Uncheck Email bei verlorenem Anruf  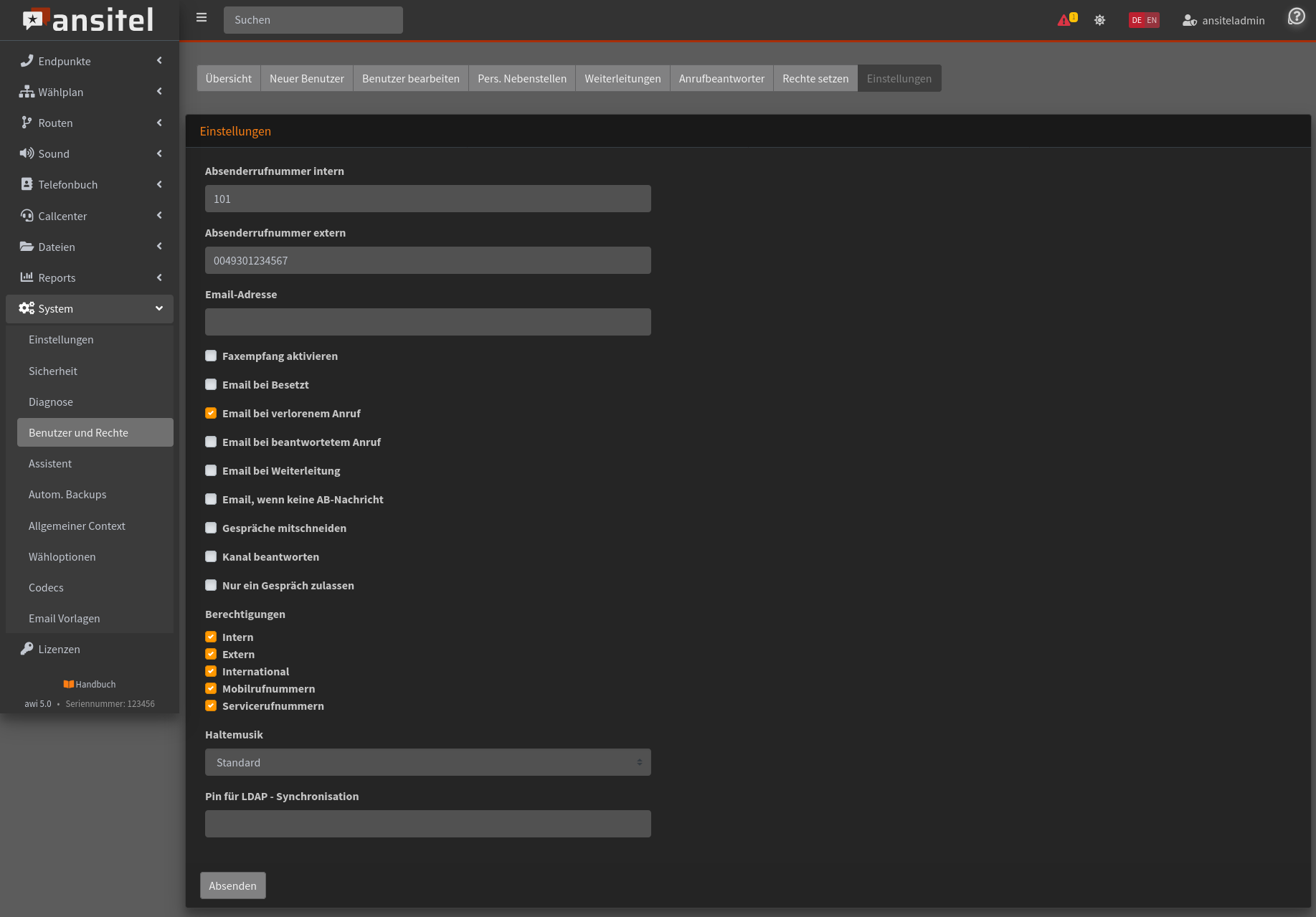tap(211, 413)
